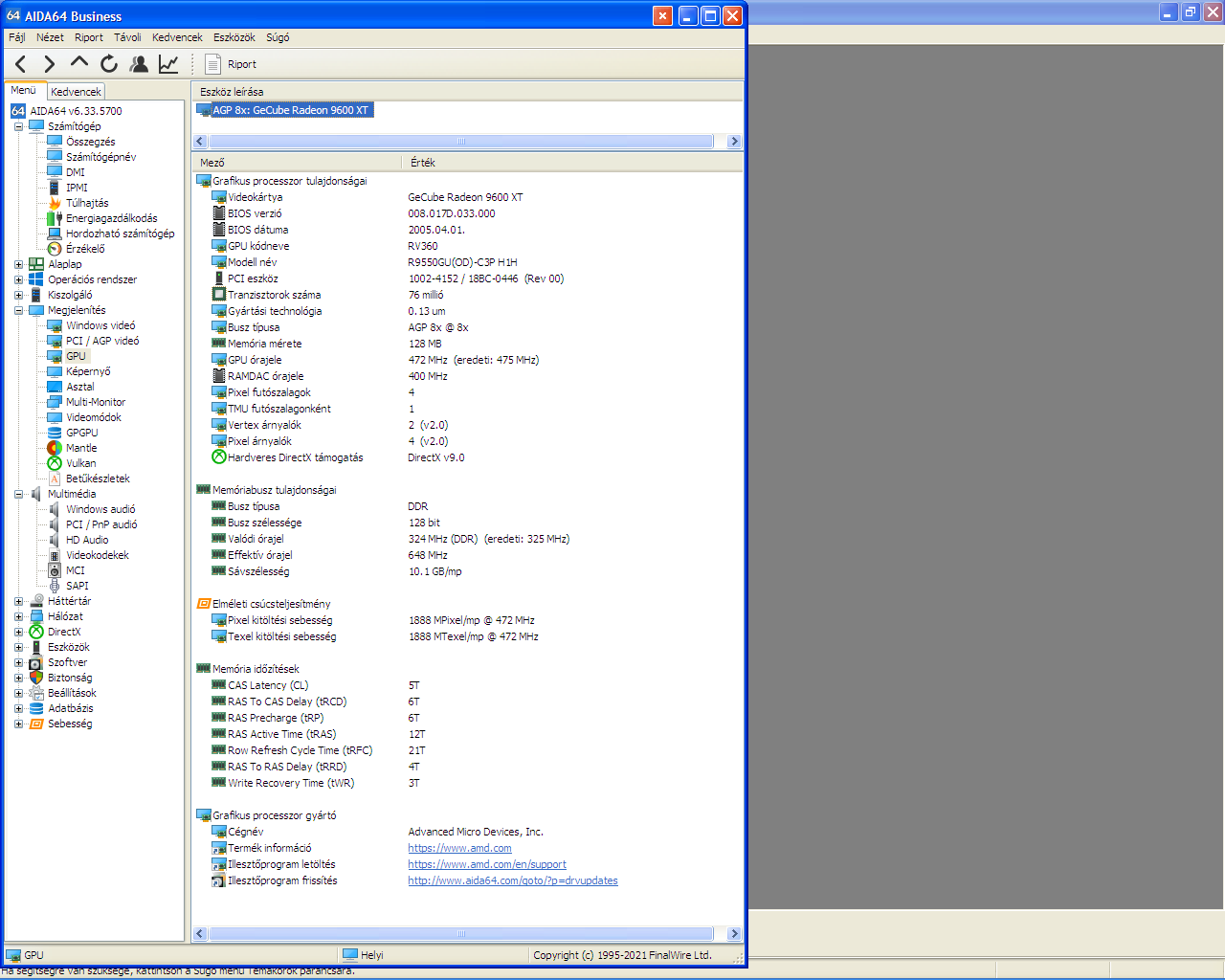Click the red X button beside AIDA64 title
The width and height of the screenshot is (1225, 980).
tap(662, 15)
